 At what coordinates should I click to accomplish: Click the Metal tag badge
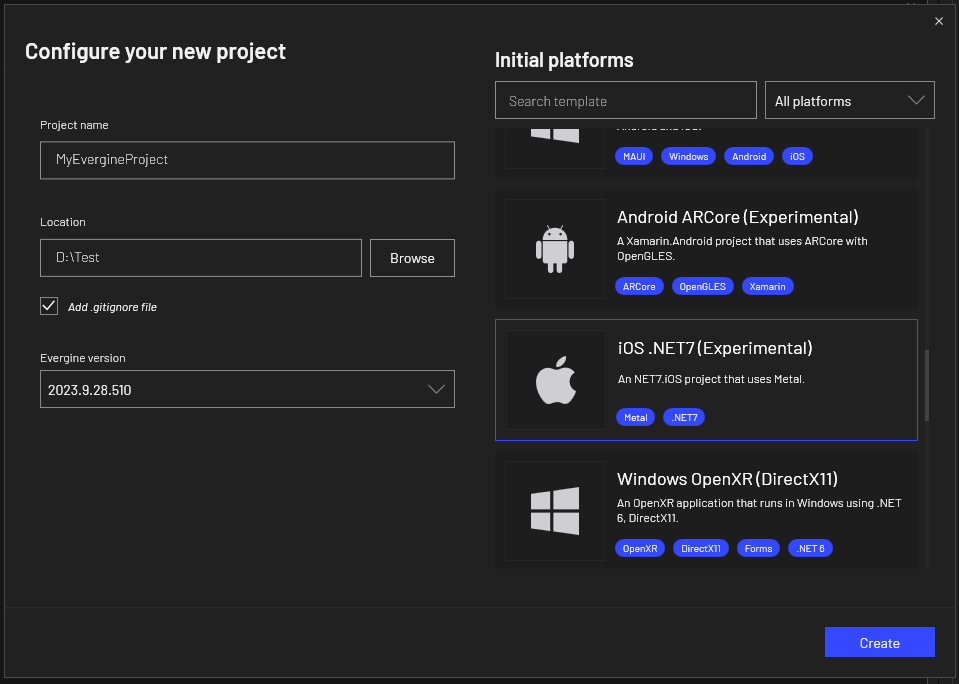[636, 417]
